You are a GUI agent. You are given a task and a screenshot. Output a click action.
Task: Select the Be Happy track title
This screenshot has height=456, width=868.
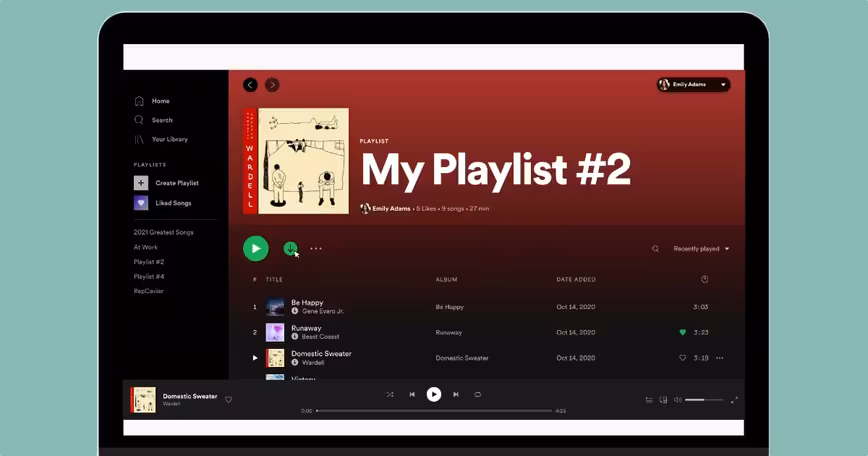[x=307, y=303]
